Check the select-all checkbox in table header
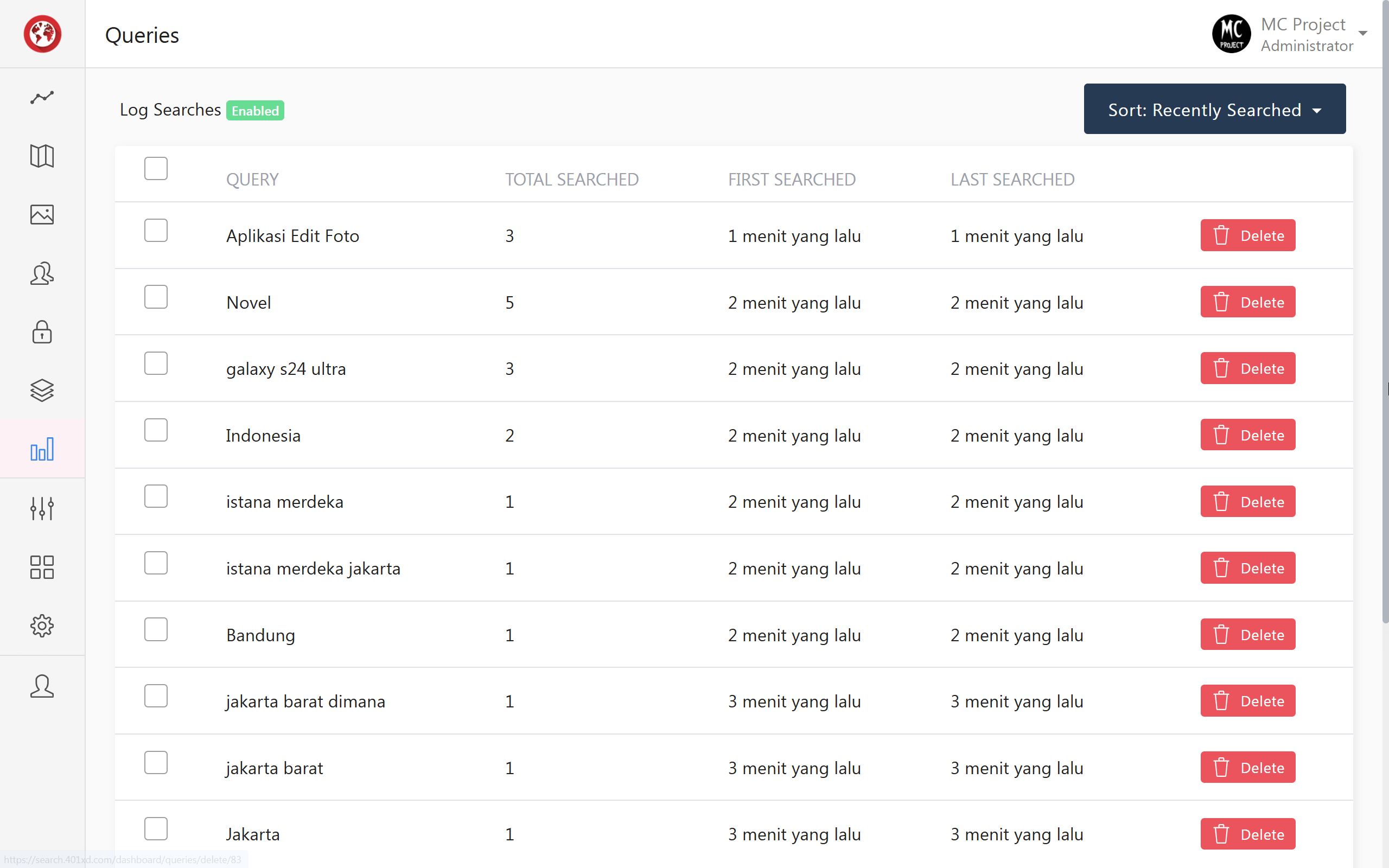The image size is (1389, 868). [156, 168]
